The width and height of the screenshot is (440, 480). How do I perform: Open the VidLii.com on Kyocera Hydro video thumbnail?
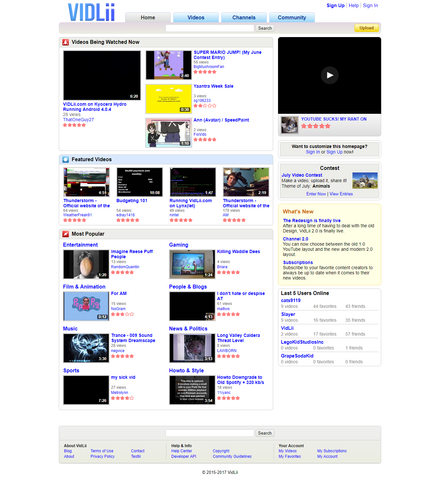click(102, 76)
